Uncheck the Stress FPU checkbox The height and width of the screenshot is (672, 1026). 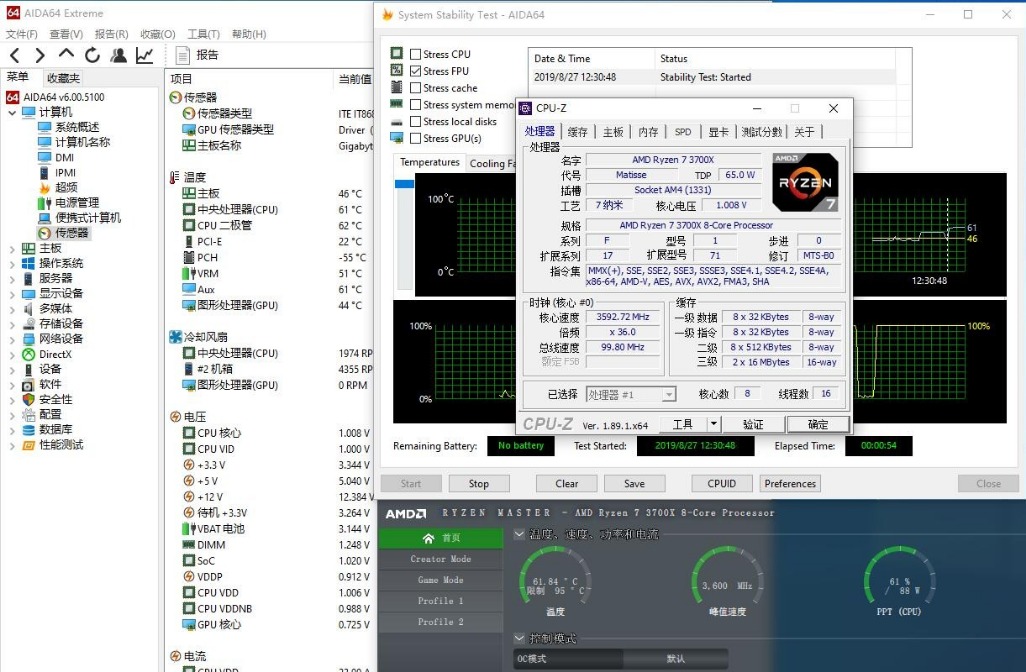[415, 71]
